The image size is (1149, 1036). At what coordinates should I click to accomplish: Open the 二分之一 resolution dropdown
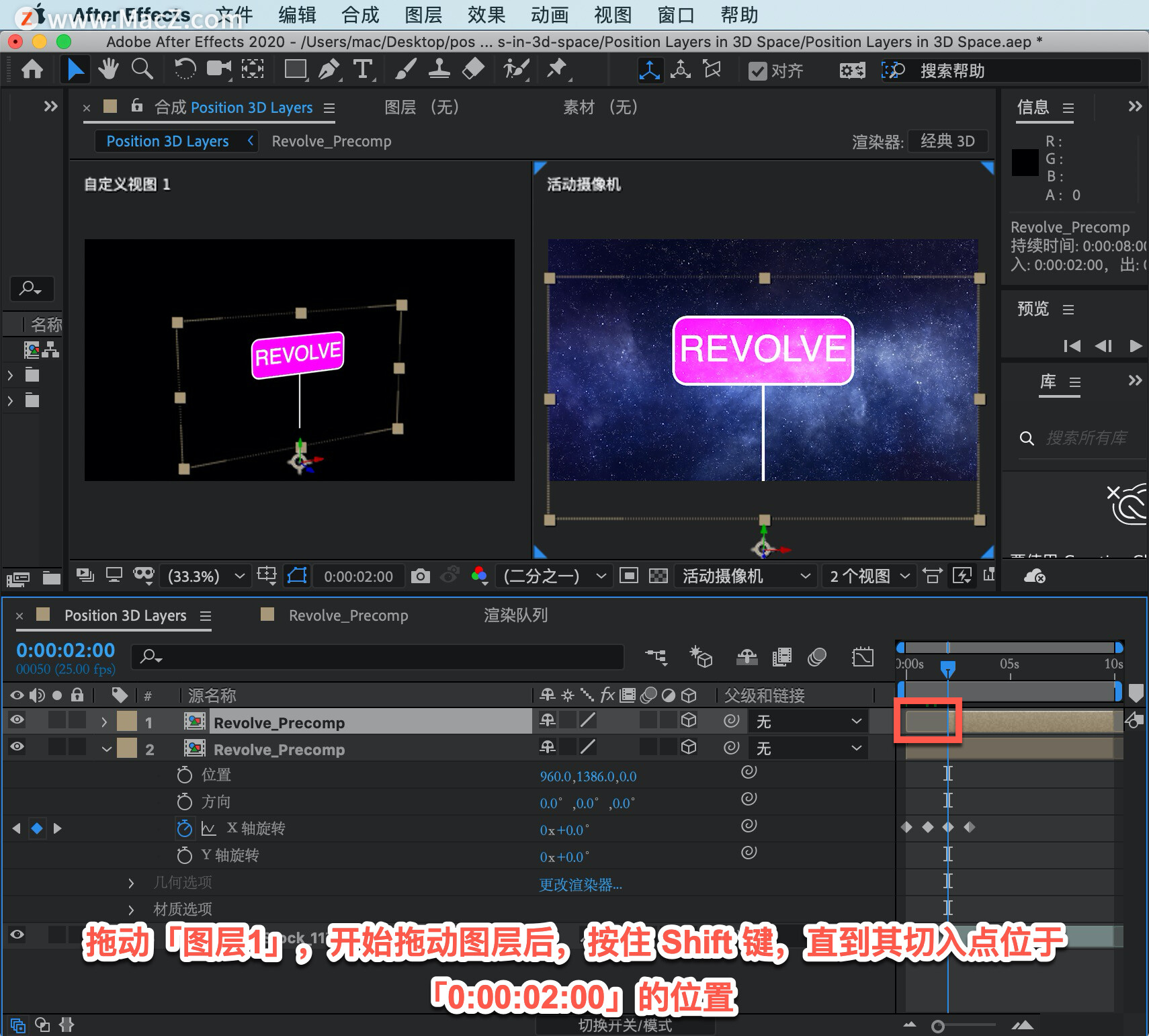(554, 576)
